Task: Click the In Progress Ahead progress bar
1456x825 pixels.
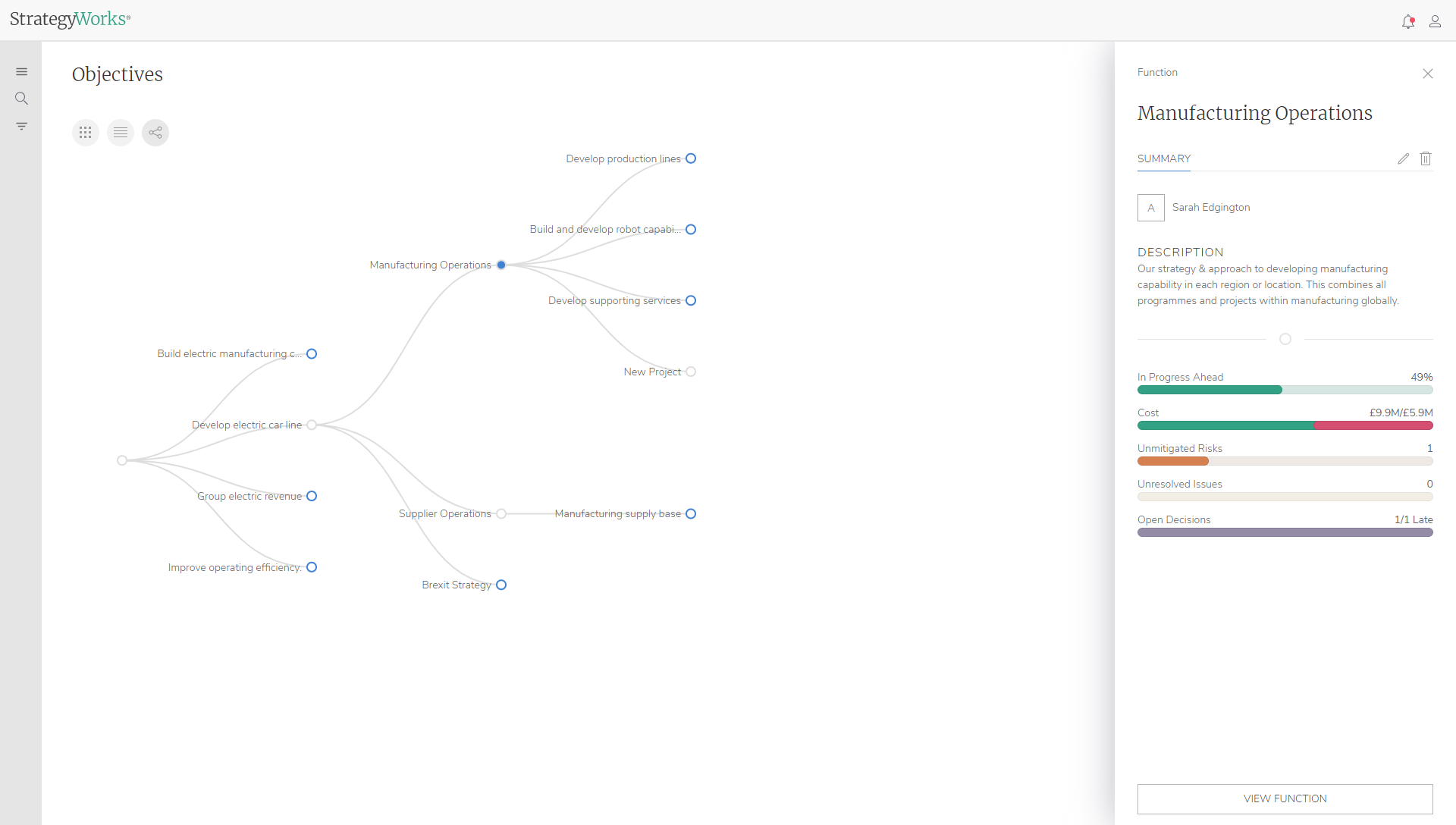Action: 1285,390
